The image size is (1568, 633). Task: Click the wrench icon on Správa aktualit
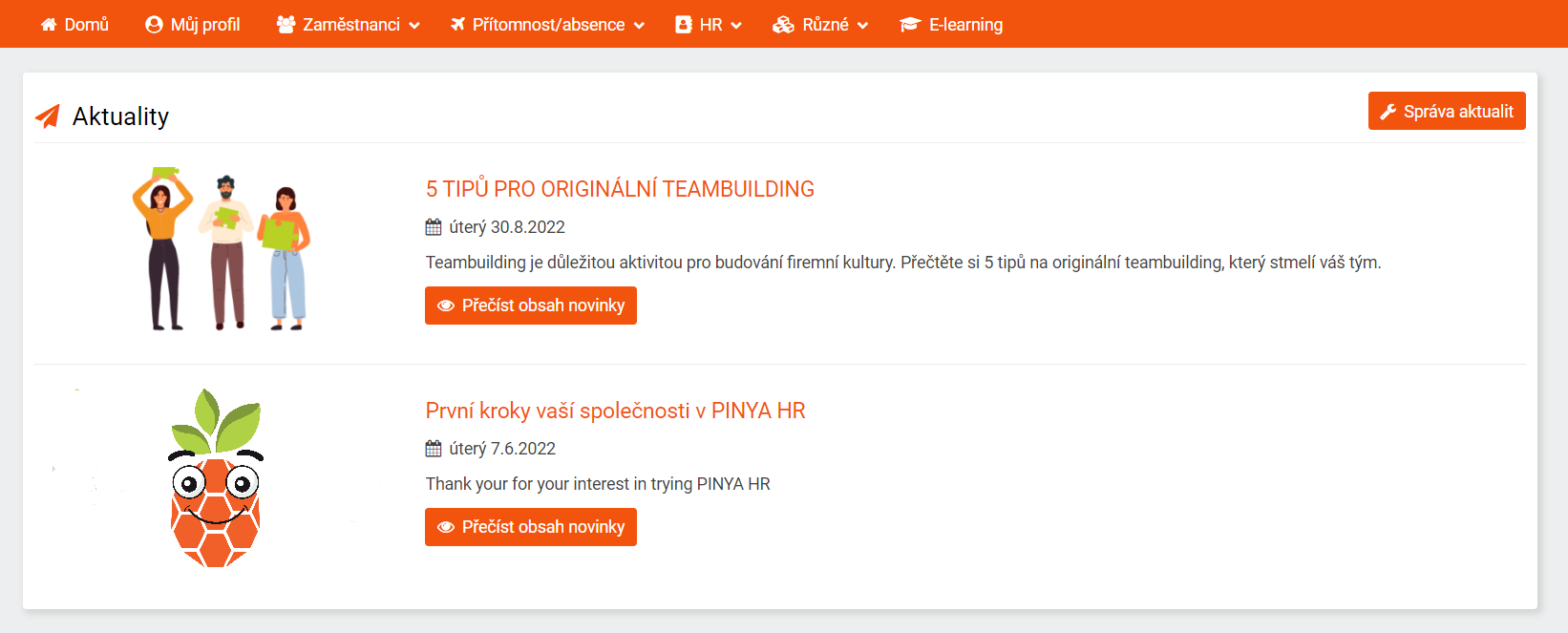coord(1388,112)
